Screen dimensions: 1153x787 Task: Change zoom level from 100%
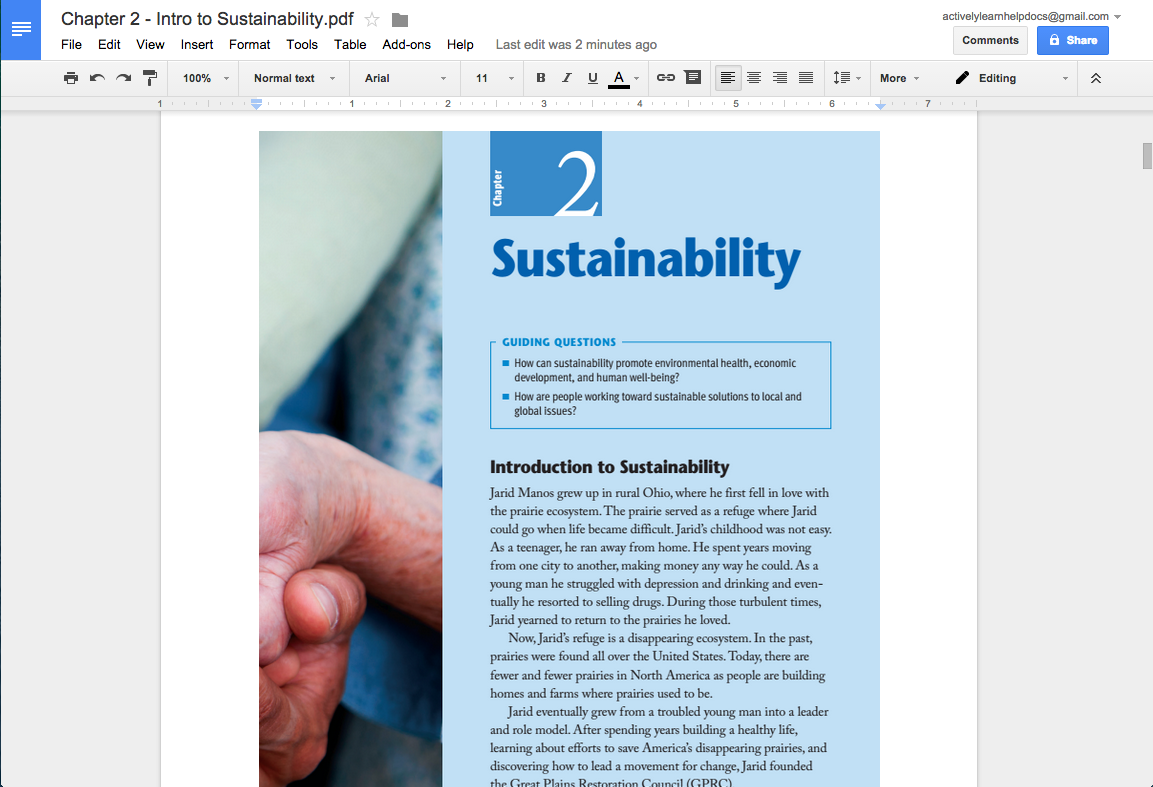(205, 78)
